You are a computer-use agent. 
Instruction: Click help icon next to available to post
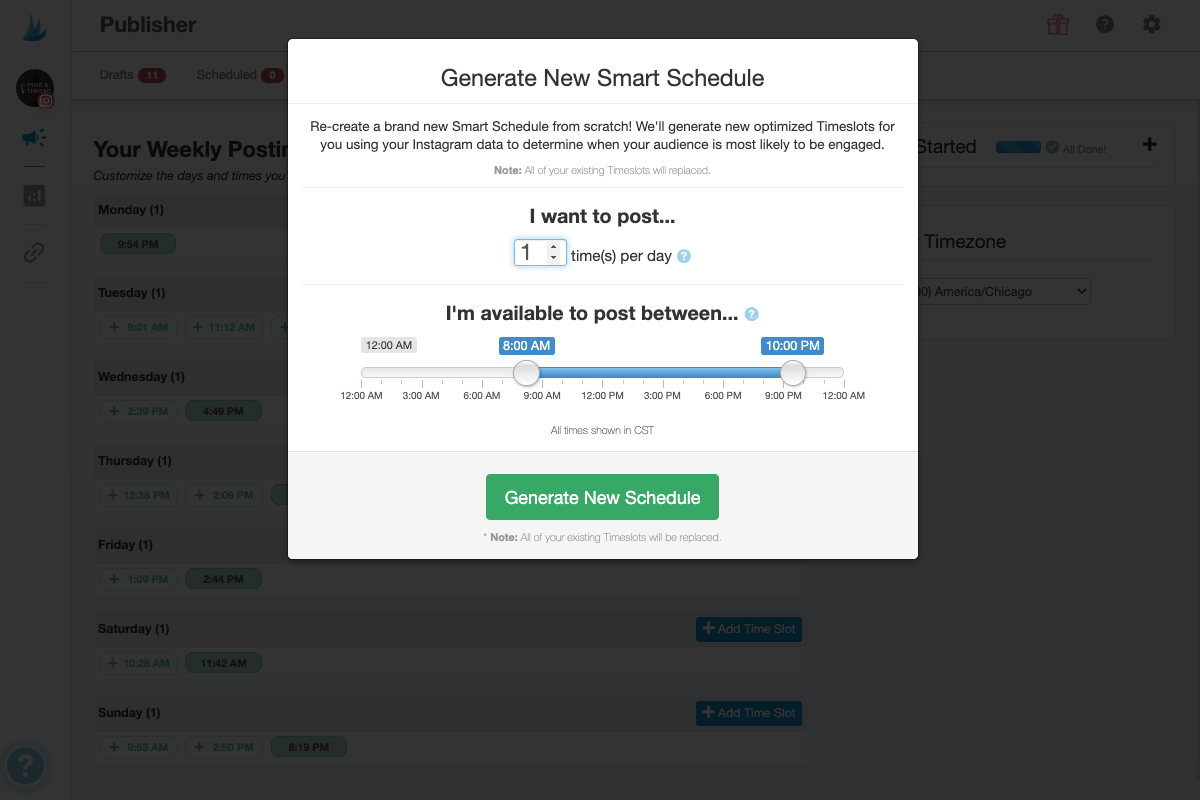pos(751,314)
